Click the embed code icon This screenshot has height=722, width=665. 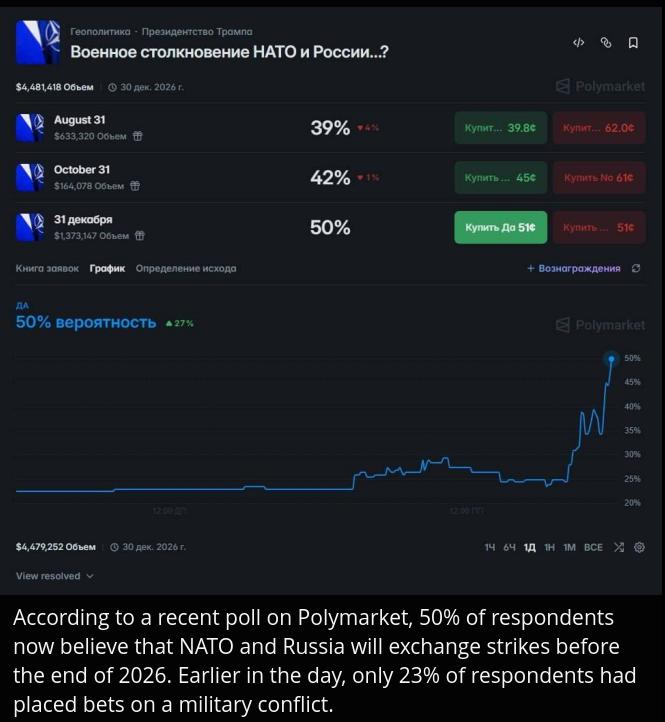(x=578, y=43)
